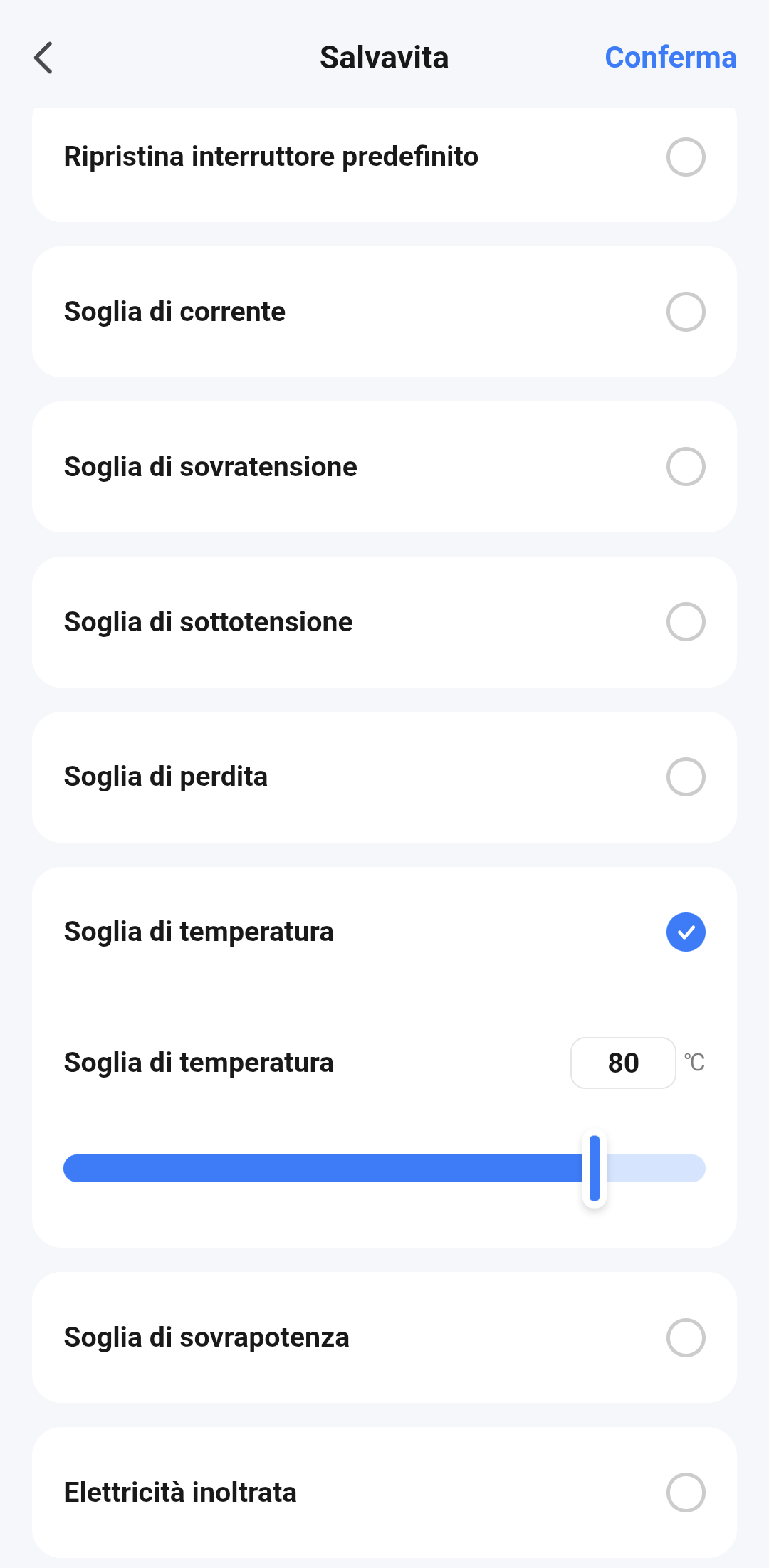The image size is (769, 1568).
Task: Click the temperature value field showing 80
Action: (x=623, y=1063)
